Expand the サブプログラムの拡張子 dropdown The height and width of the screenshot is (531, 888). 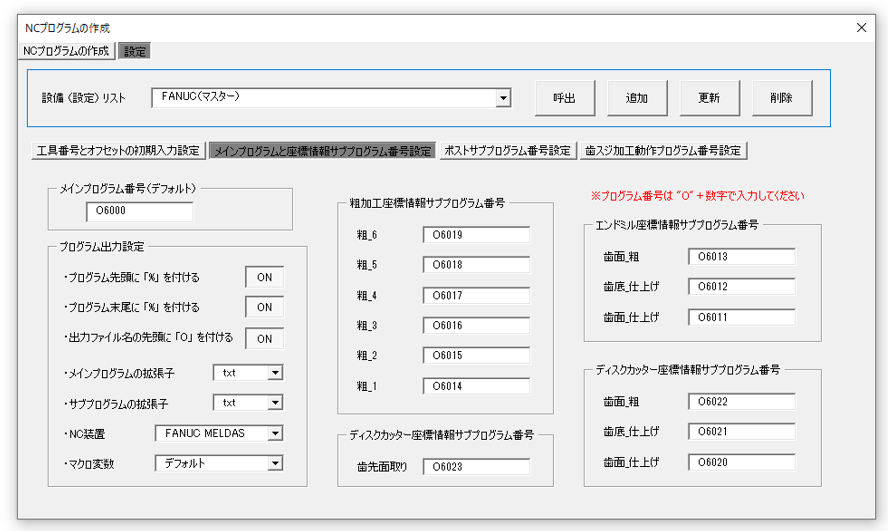point(275,403)
